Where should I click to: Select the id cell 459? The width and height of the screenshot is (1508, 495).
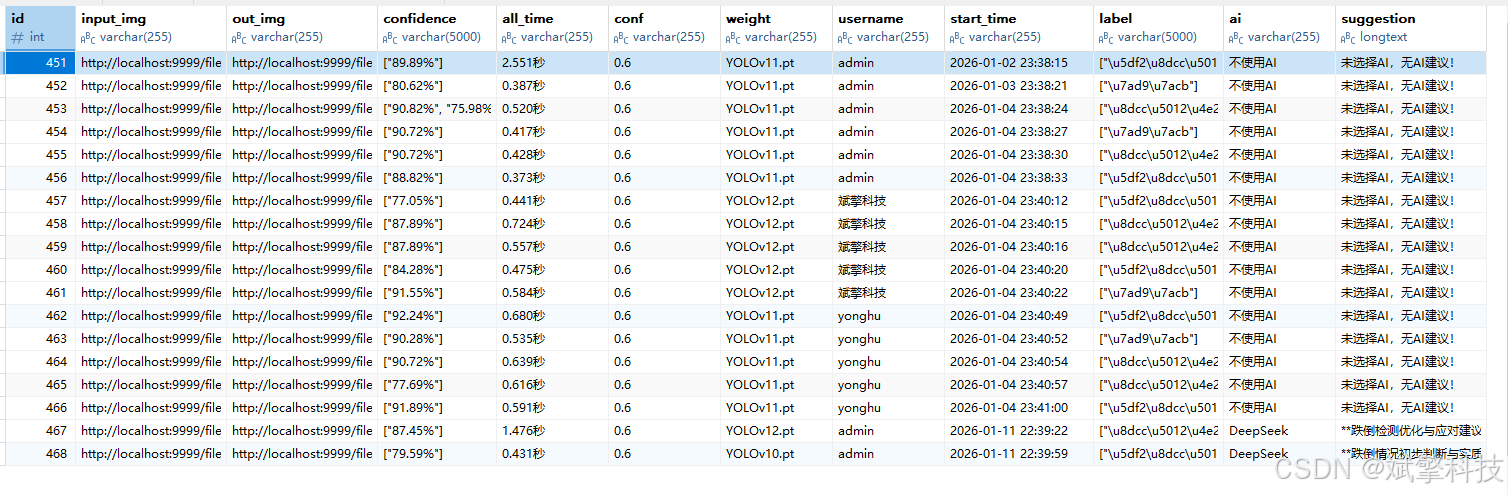point(40,246)
